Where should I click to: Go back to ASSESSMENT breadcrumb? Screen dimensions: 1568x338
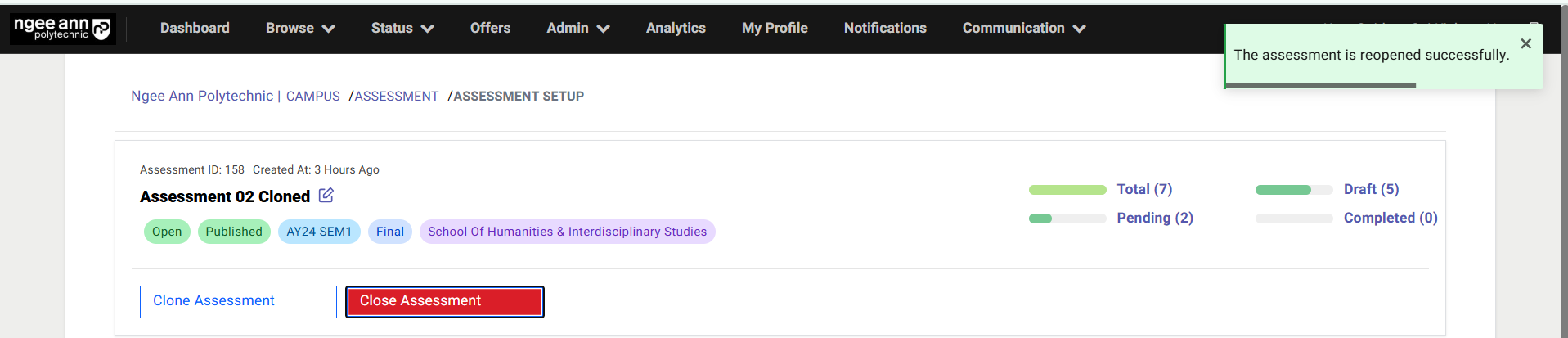[x=397, y=97]
